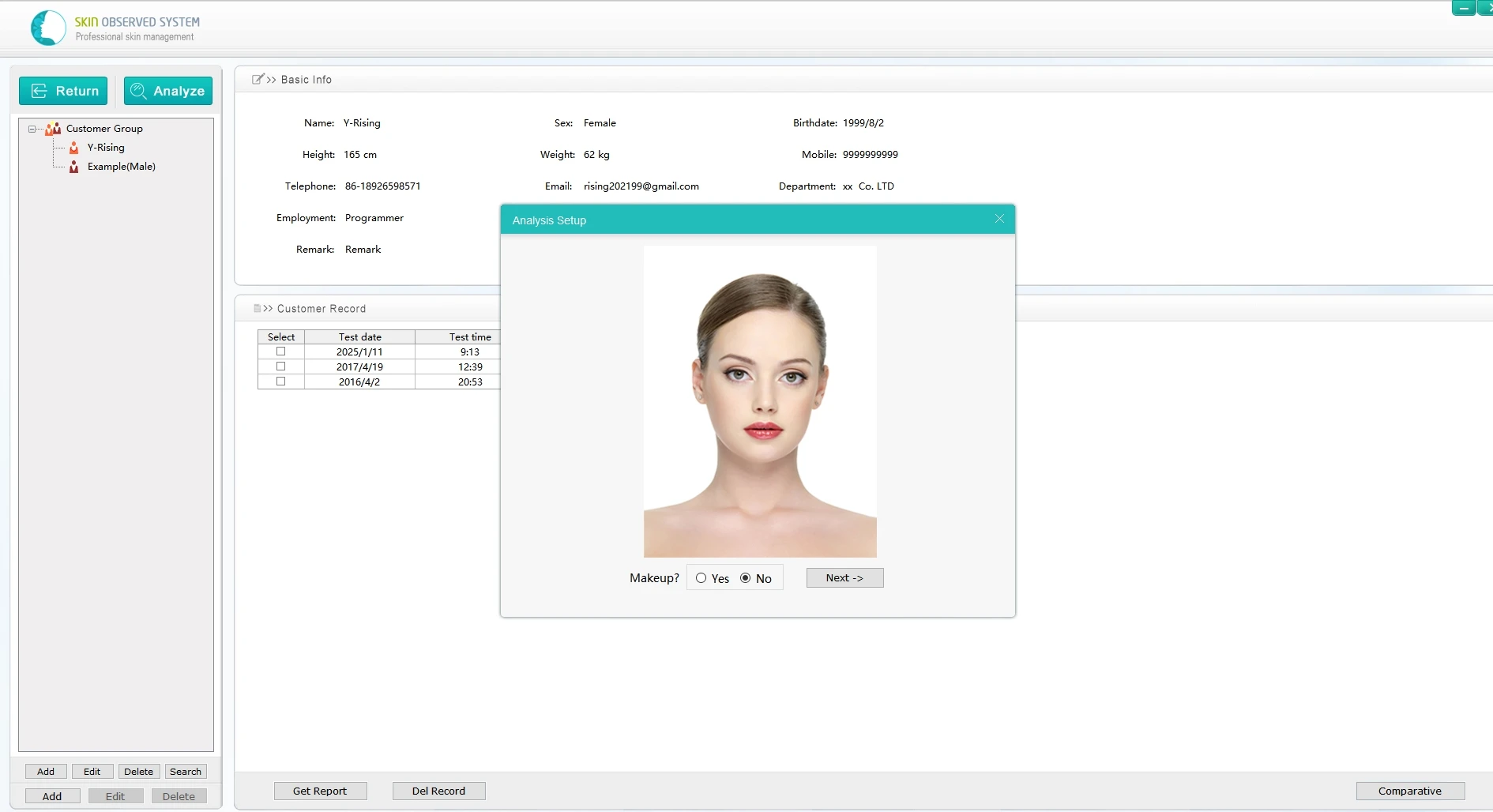Select the Y-Rising person icon in the tree
The width and height of the screenshot is (1493, 812).
(x=73, y=148)
